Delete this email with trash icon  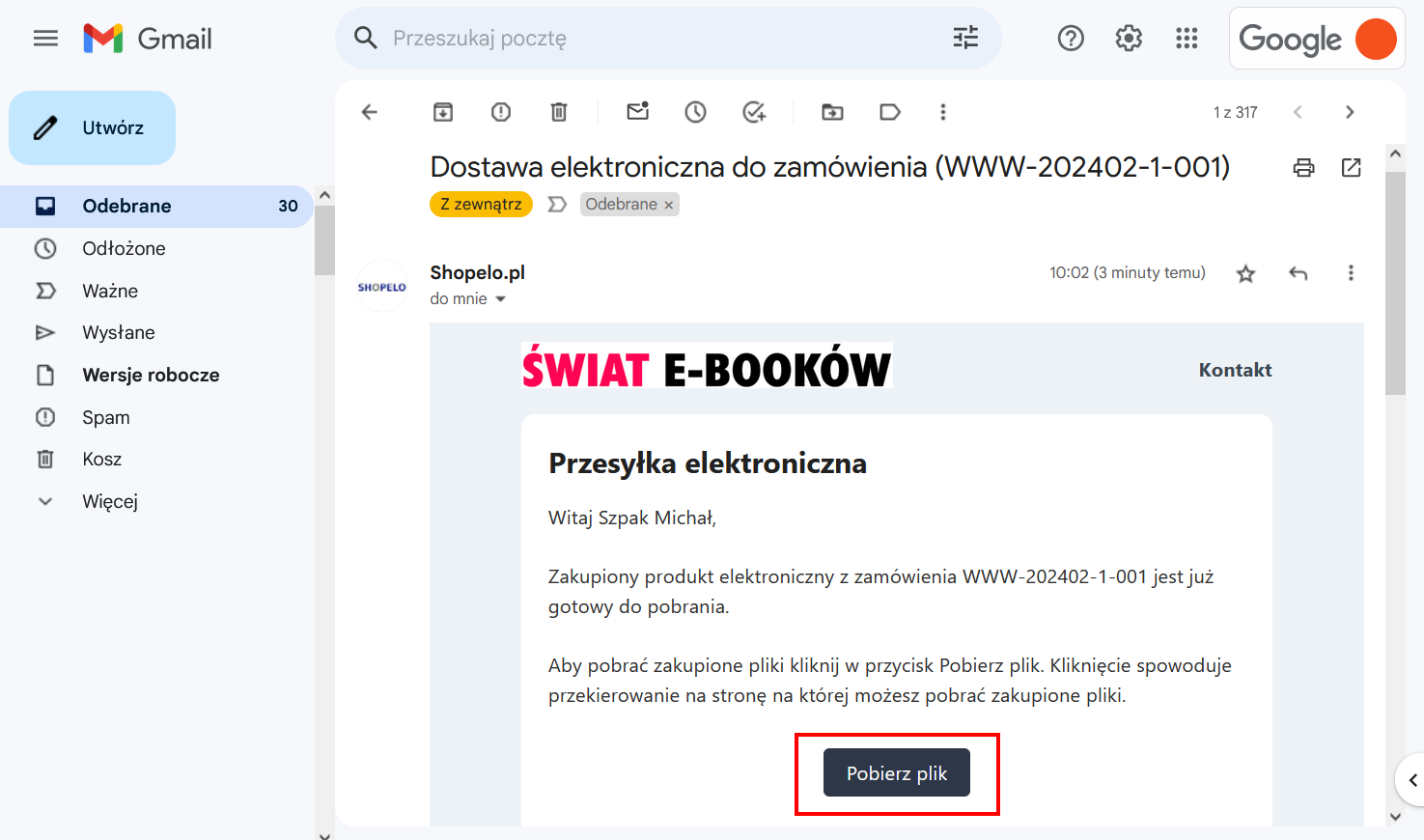[559, 112]
